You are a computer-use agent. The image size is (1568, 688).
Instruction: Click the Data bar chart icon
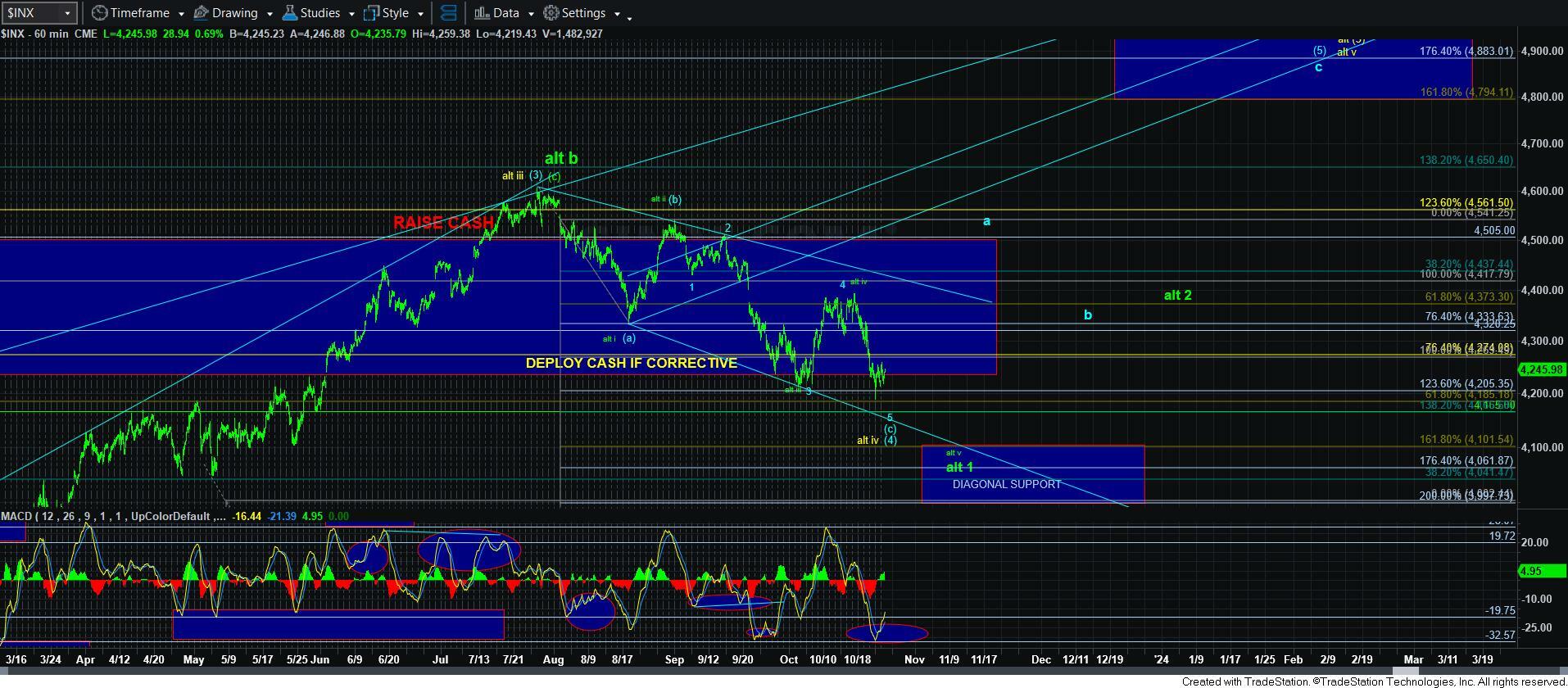coord(481,13)
